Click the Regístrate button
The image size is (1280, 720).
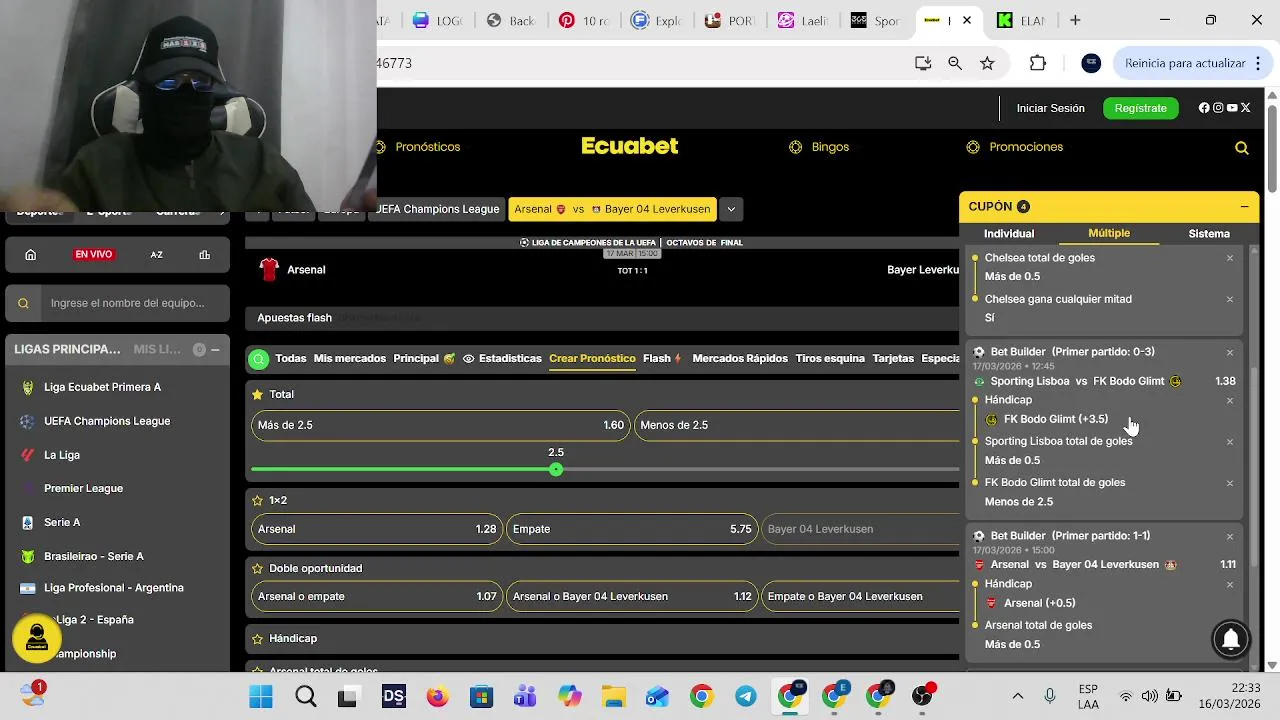[x=1140, y=108]
